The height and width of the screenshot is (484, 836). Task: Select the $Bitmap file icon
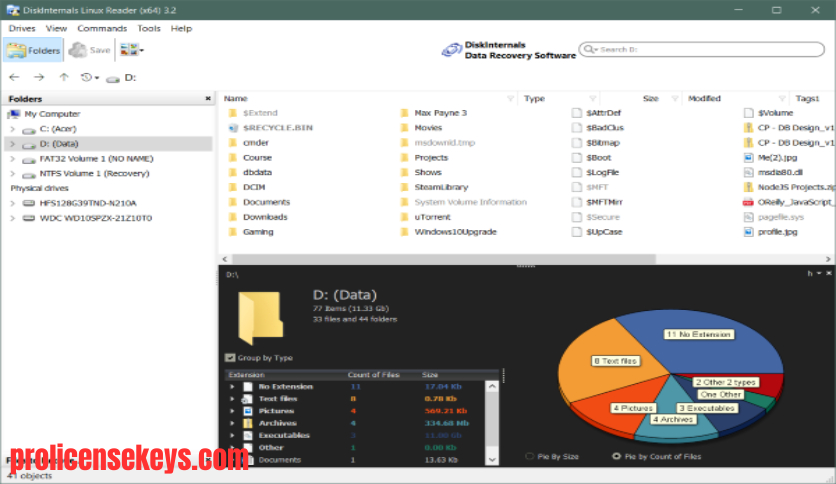576,143
